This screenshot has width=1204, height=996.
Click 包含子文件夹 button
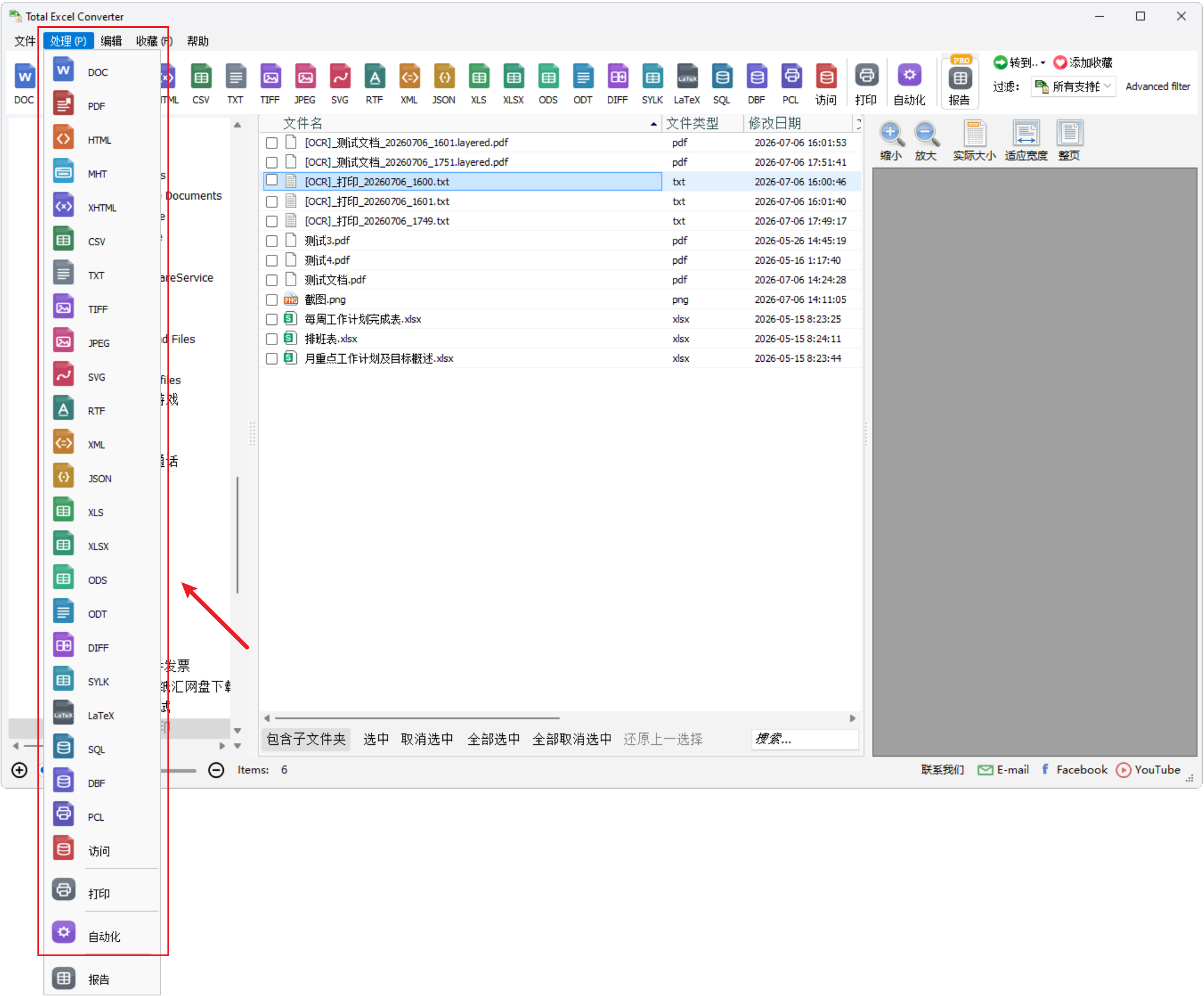tap(306, 739)
